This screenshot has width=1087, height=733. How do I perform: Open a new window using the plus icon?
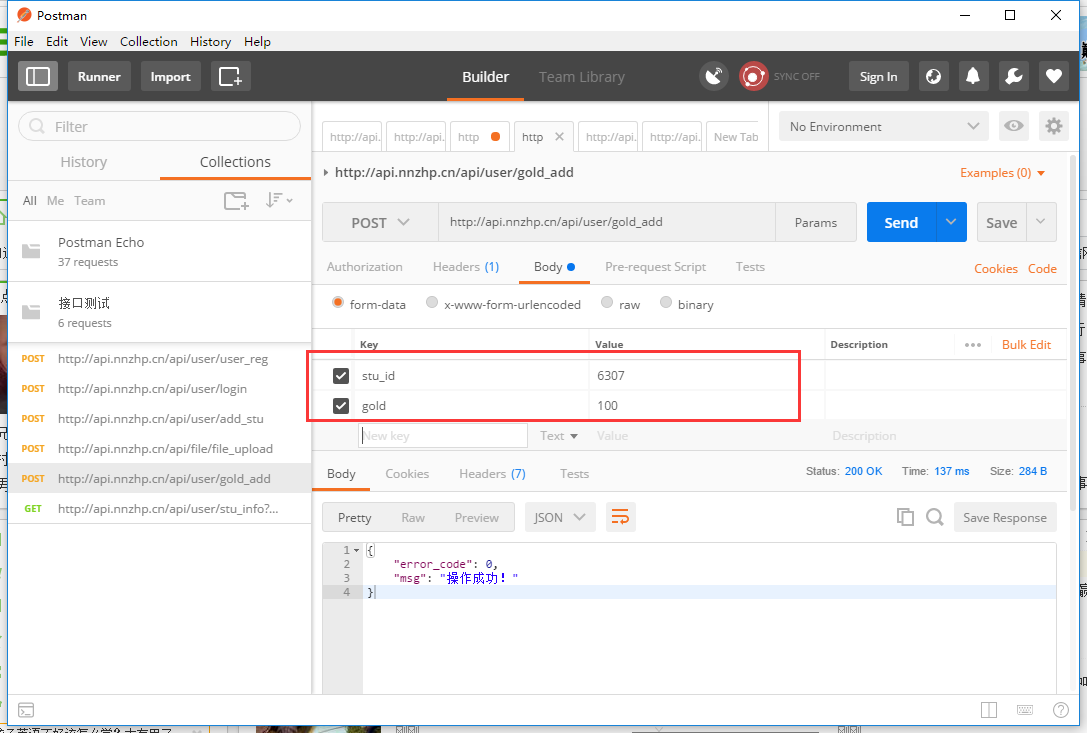tap(230, 76)
